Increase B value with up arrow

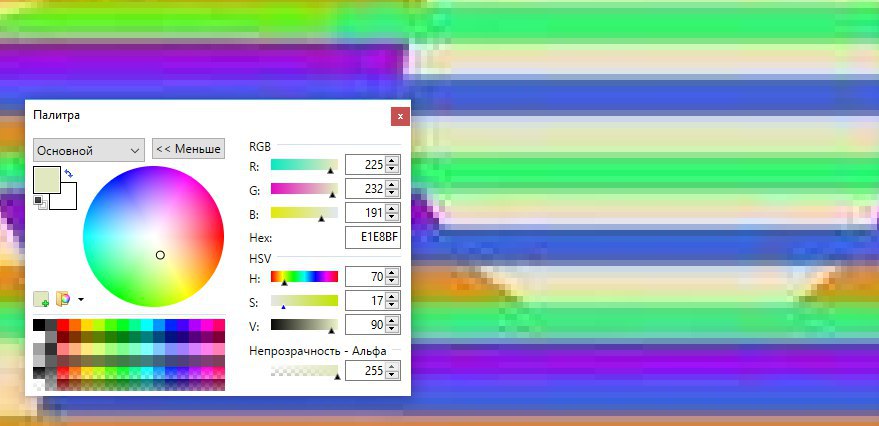click(x=392, y=209)
